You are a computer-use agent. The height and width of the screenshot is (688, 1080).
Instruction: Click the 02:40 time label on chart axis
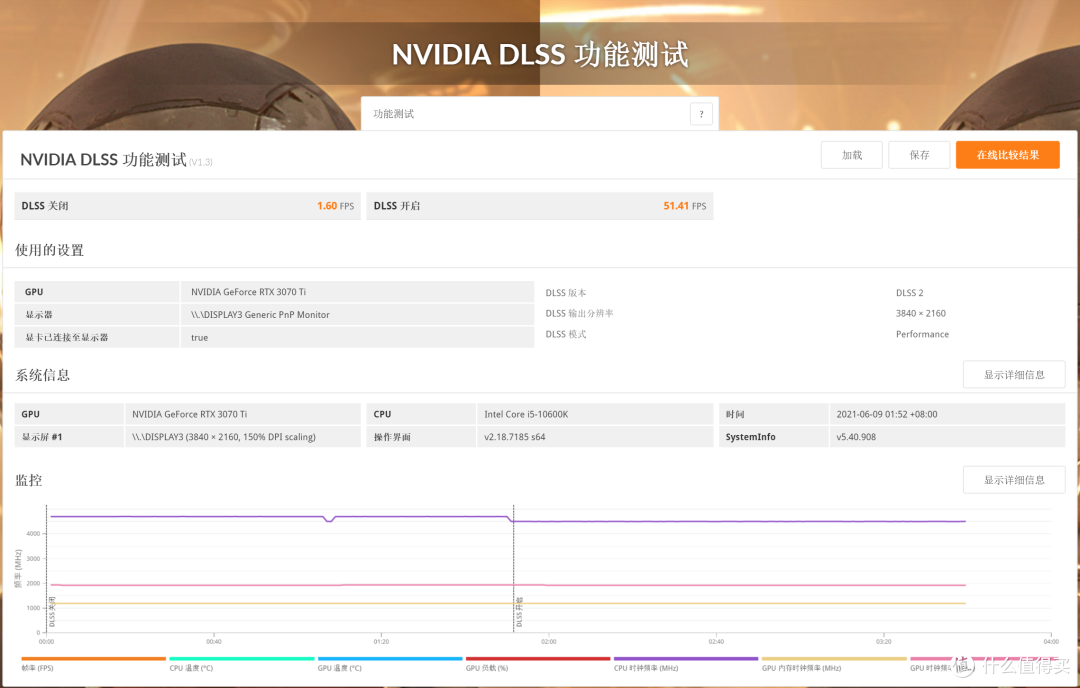(x=716, y=642)
